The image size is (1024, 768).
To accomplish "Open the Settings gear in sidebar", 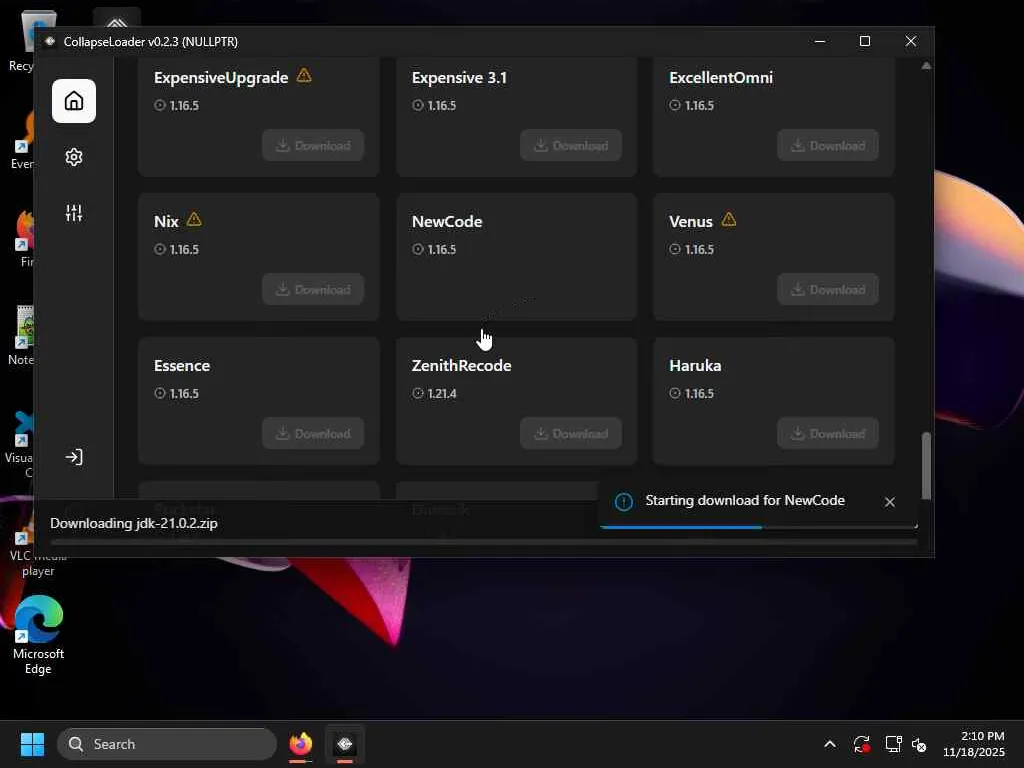I will tap(74, 157).
